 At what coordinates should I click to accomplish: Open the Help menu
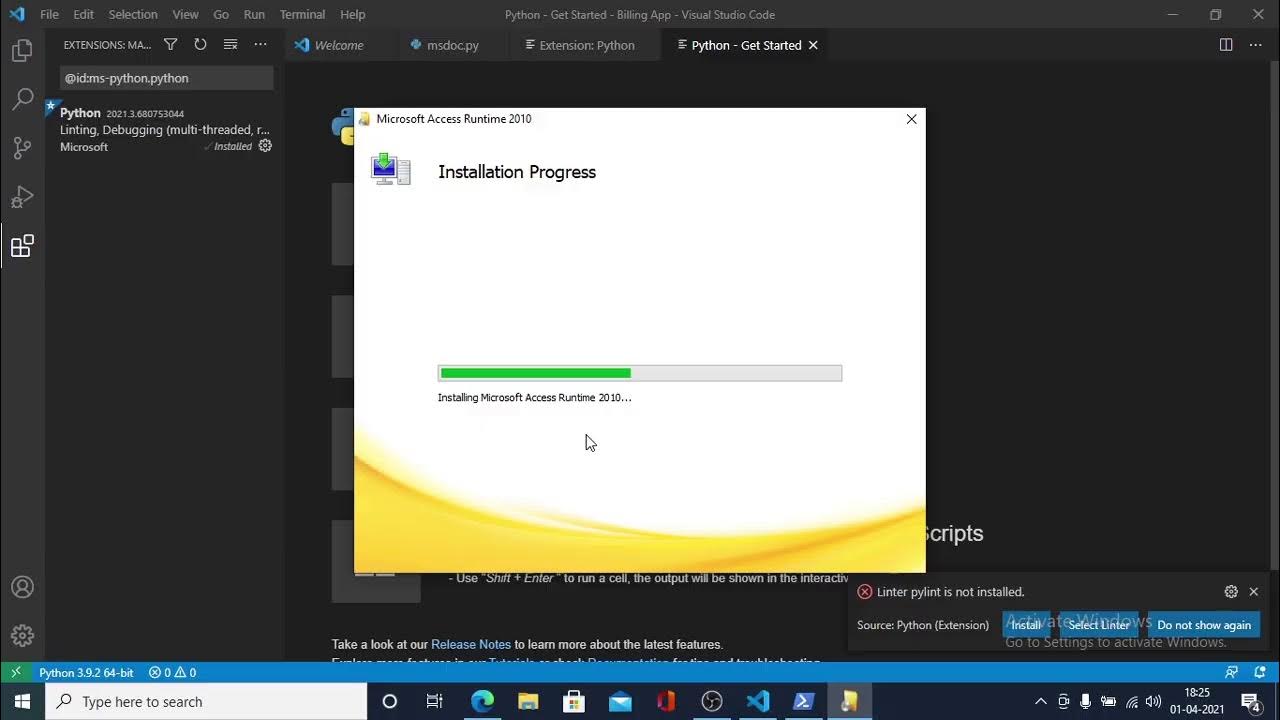[352, 14]
